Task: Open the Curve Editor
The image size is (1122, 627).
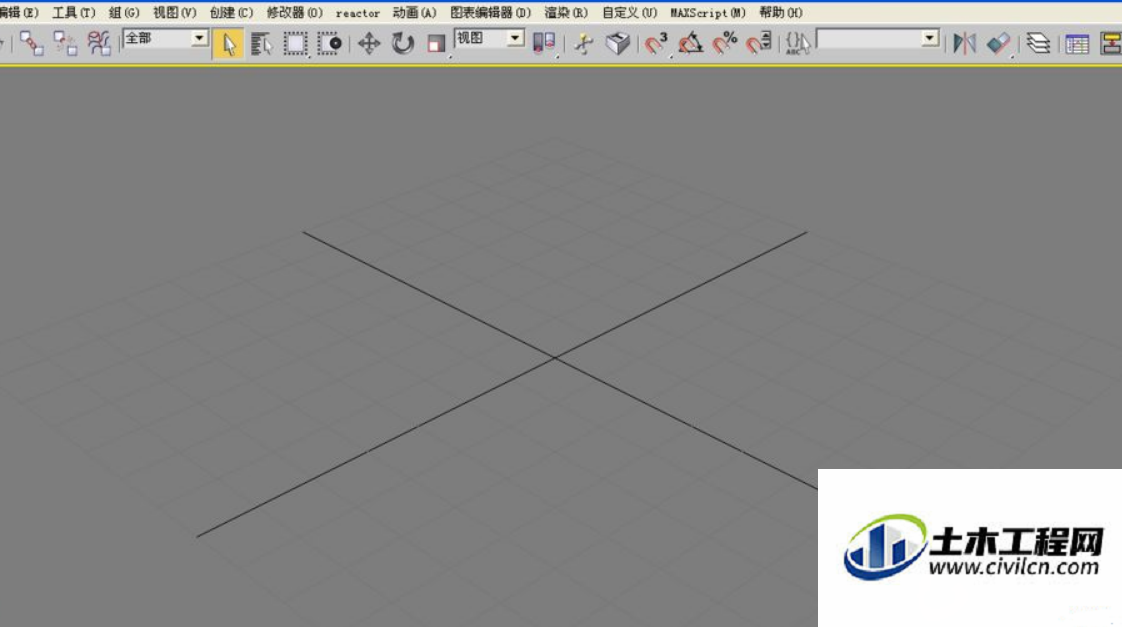Action: [1077, 44]
